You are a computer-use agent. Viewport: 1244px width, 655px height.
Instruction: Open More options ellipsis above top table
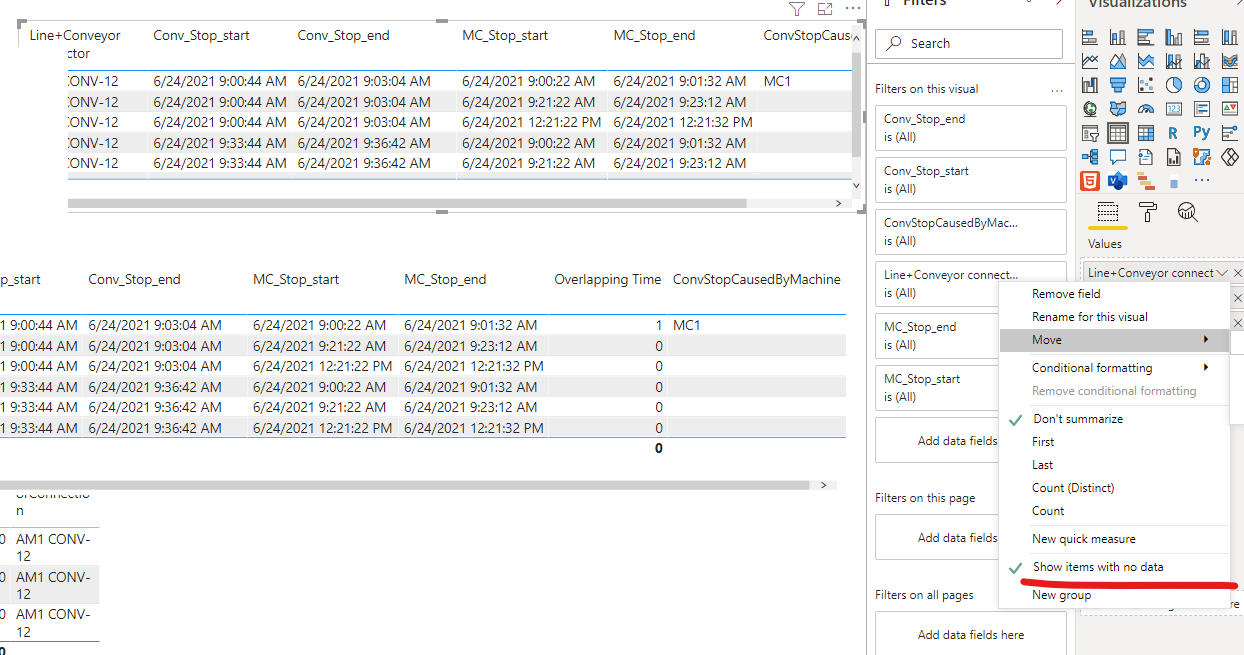[x=853, y=8]
